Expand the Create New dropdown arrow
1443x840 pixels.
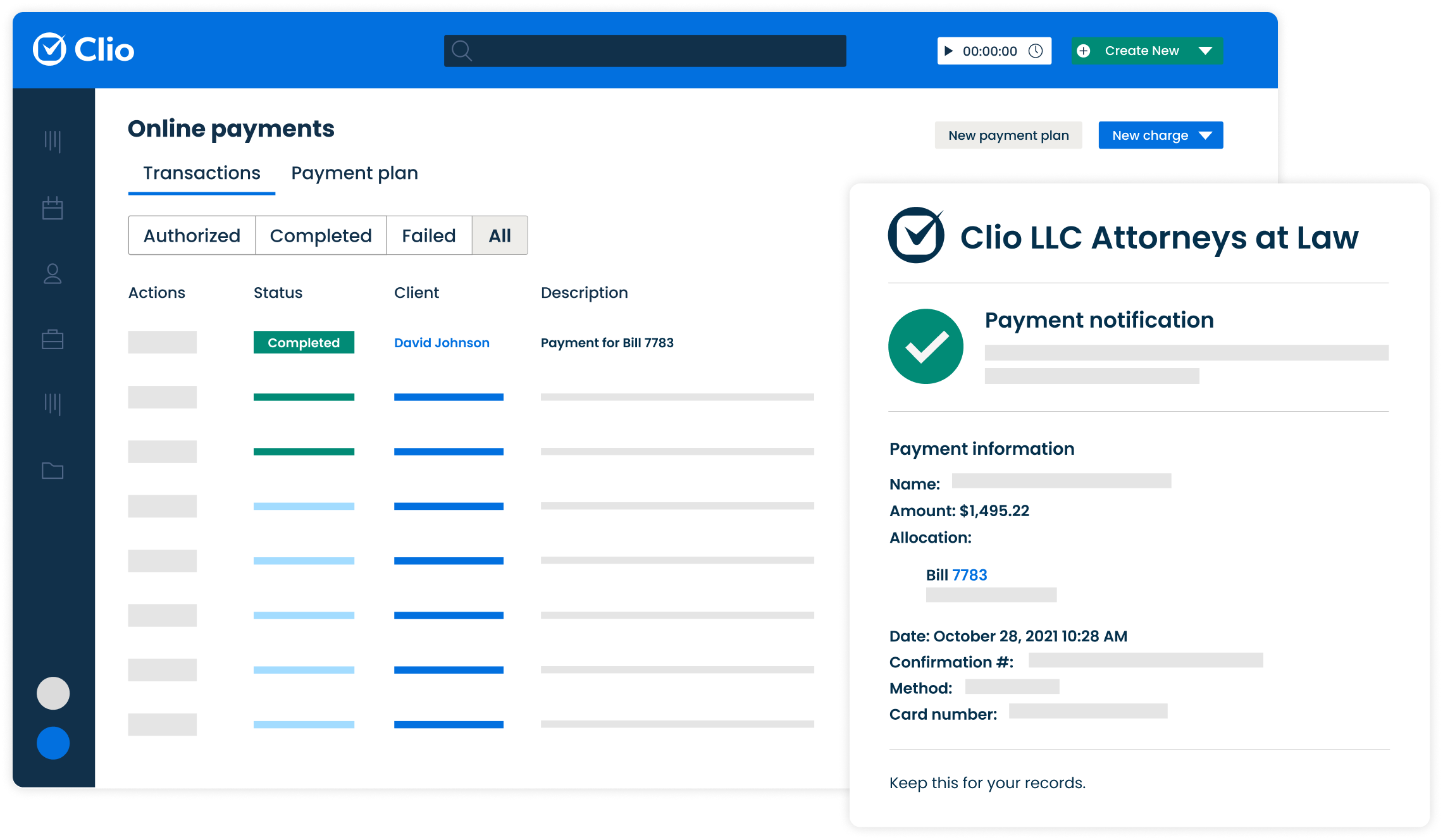tap(1205, 51)
